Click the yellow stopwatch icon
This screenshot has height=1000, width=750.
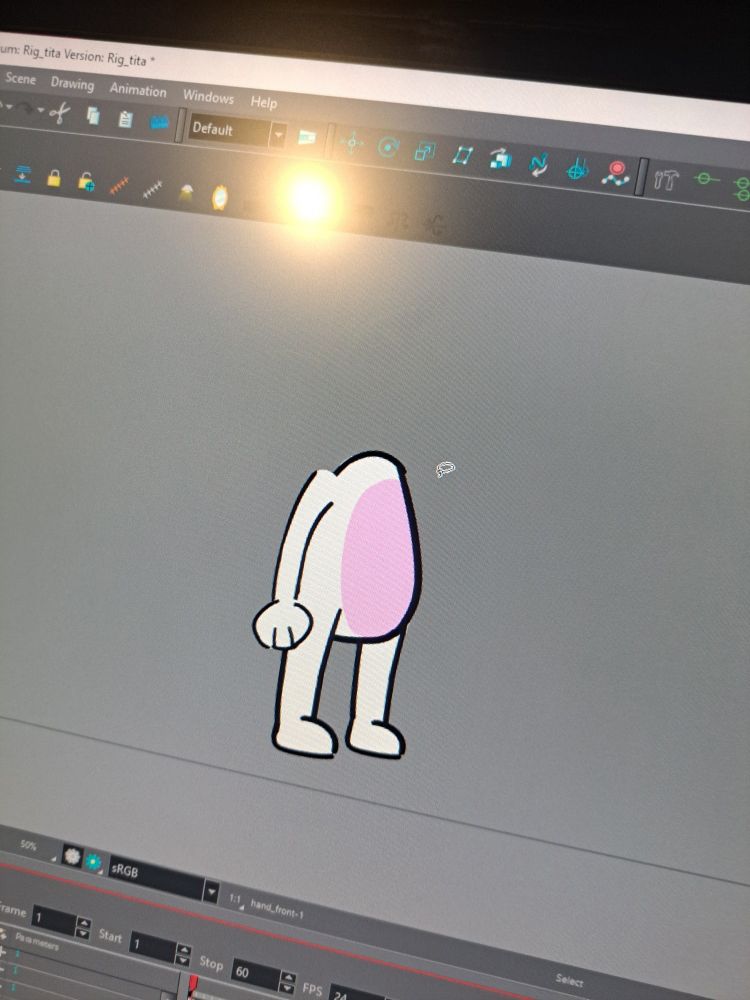click(219, 197)
